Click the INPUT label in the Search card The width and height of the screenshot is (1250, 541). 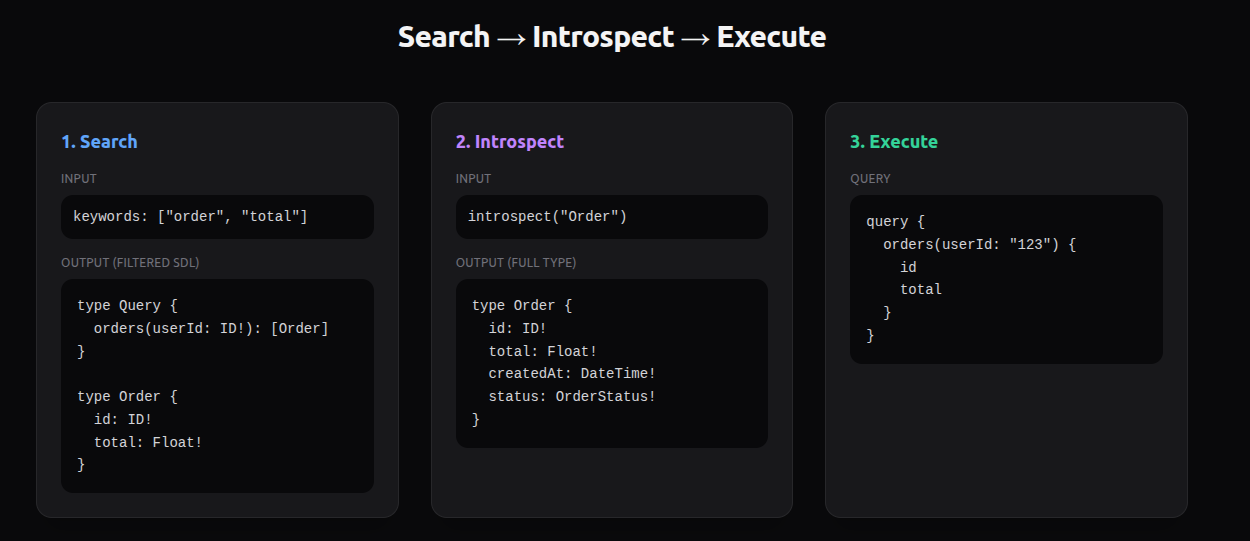point(79,179)
